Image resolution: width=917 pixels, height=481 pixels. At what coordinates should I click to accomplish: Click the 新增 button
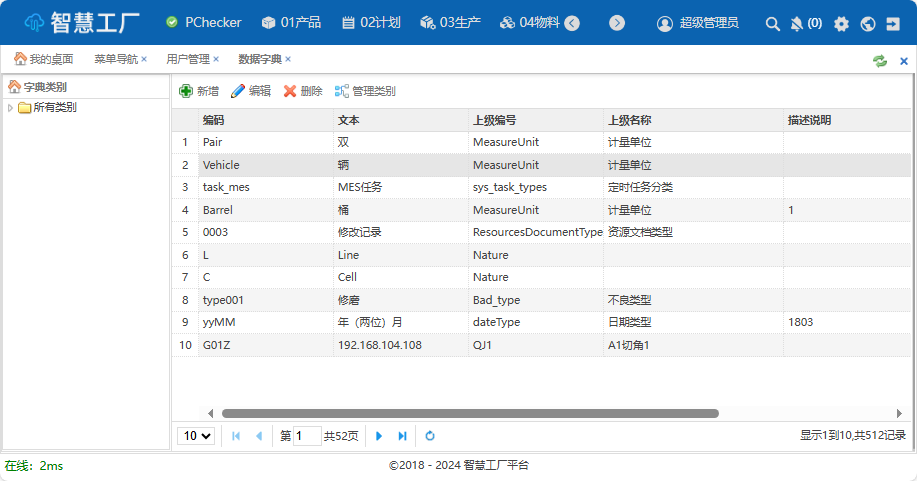[199, 91]
